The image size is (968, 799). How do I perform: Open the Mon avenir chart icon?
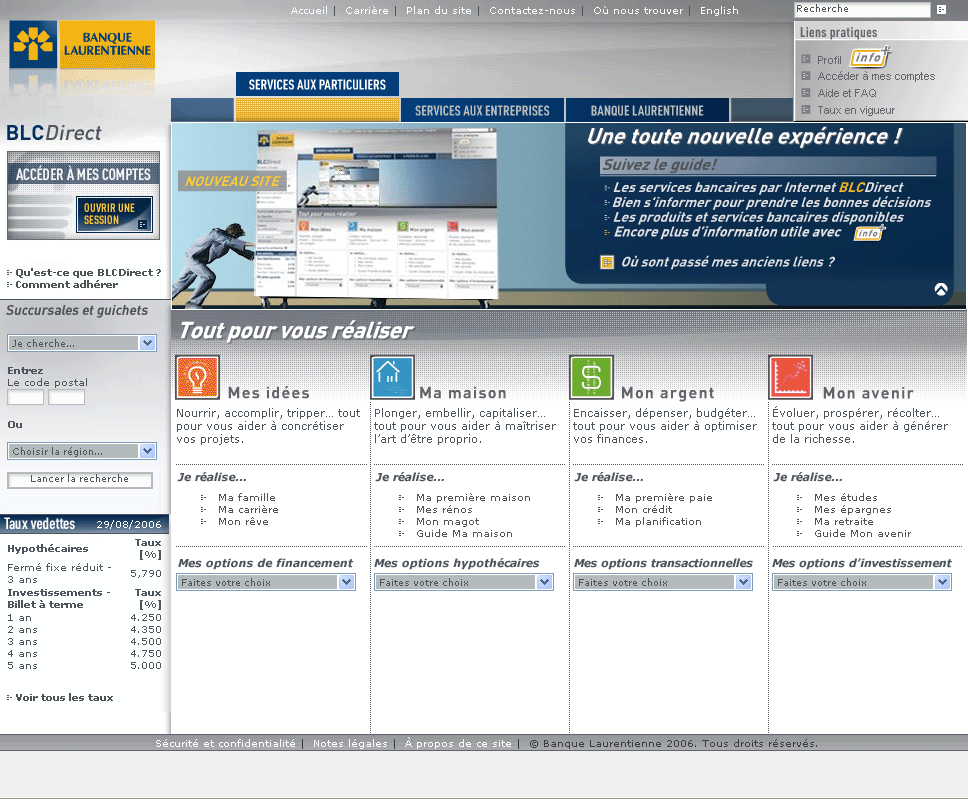point(790,377)
